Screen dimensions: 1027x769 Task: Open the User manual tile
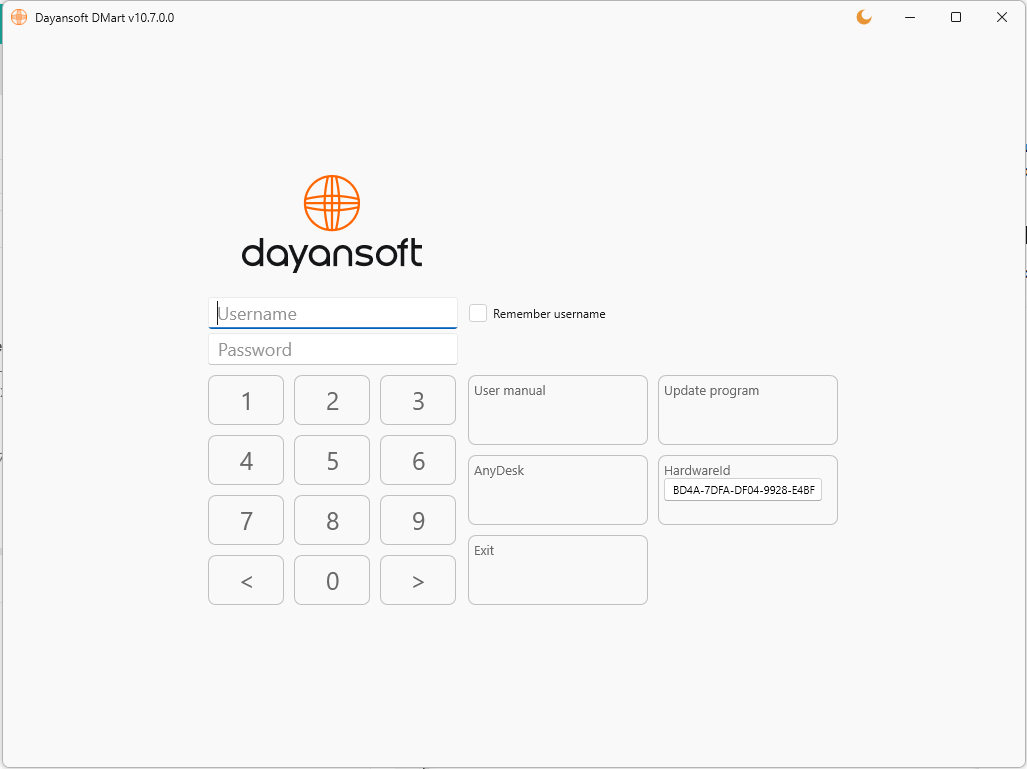(558, 410)
